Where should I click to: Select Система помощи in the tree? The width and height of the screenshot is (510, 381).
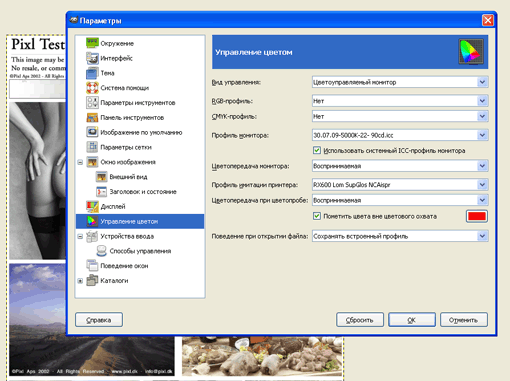[125, 88]
